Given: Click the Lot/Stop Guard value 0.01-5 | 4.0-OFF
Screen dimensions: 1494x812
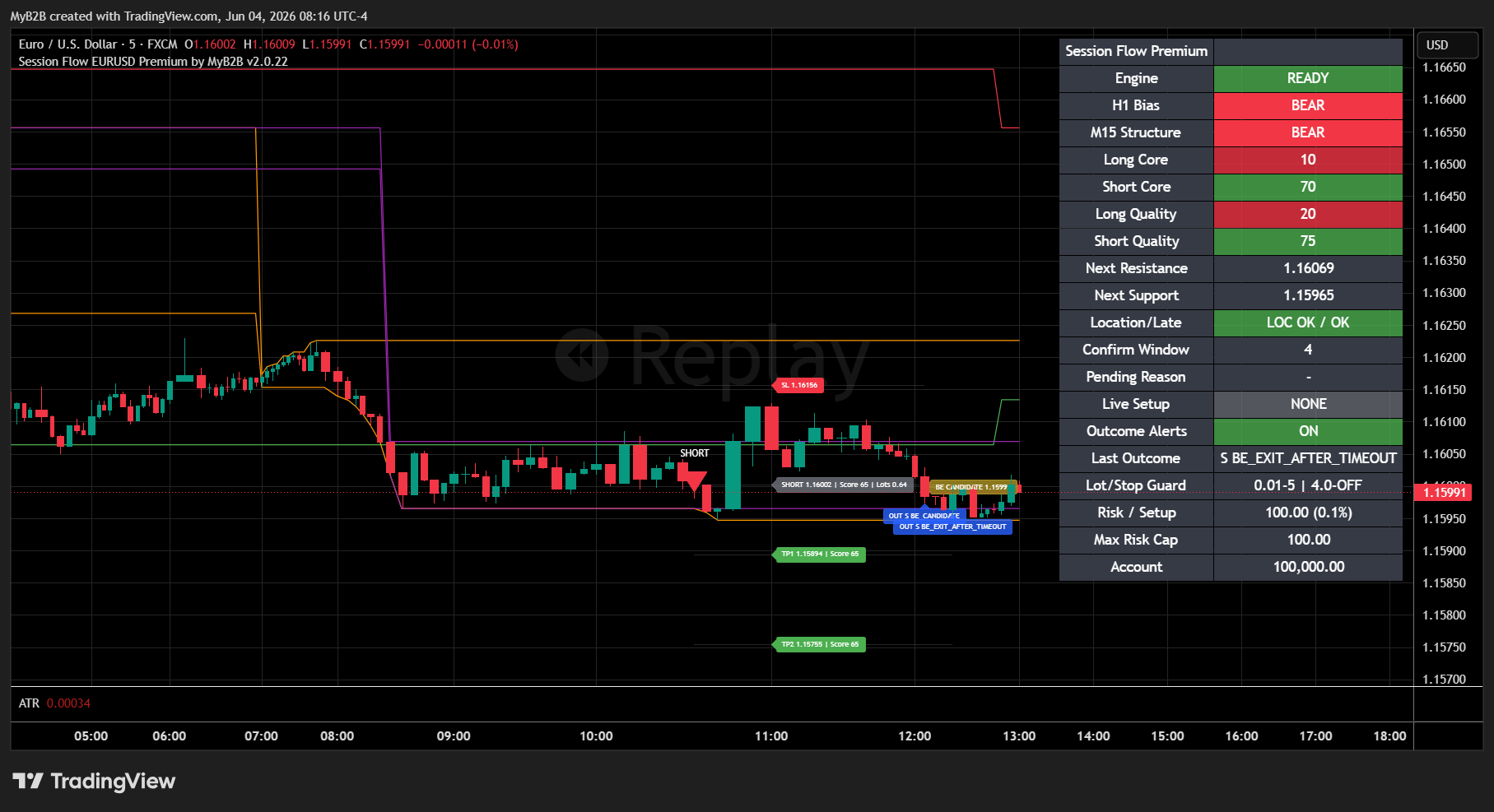Looking at the screenshot, I should coord(1308,485).
